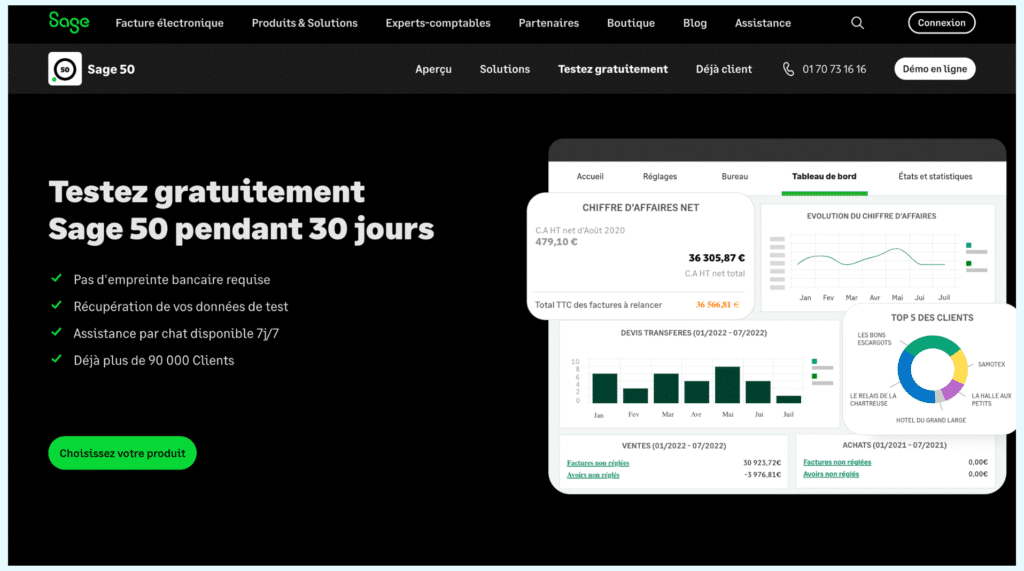The image size is (1024, 571).
Task: Click Tableau de bord tab in preview
Action: tap(824, 176)
